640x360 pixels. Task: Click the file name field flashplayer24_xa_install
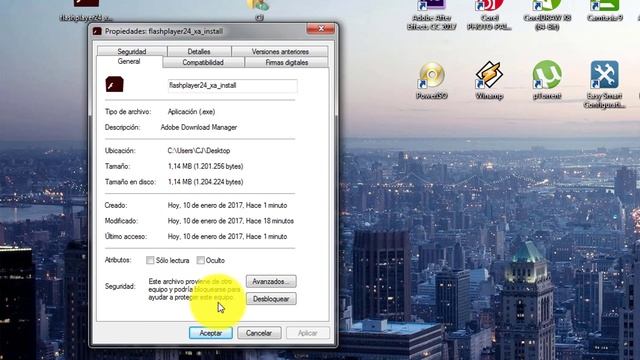click(x=232, y=86)
